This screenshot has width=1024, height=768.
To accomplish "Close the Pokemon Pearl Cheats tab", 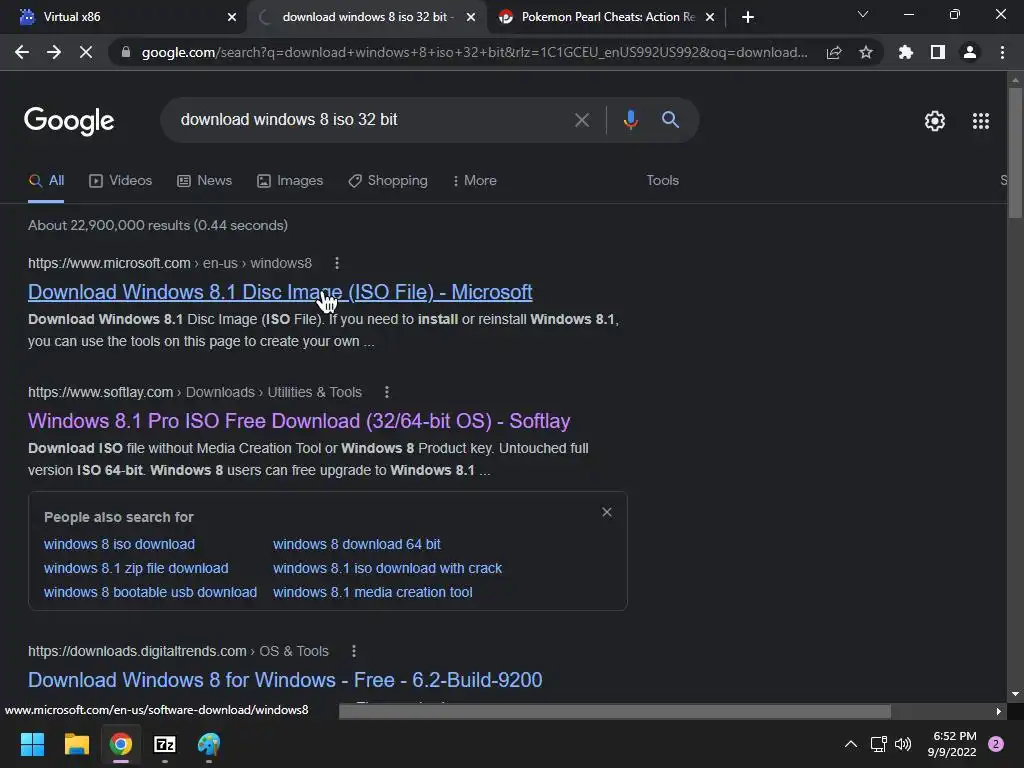I will coord(710,17).
